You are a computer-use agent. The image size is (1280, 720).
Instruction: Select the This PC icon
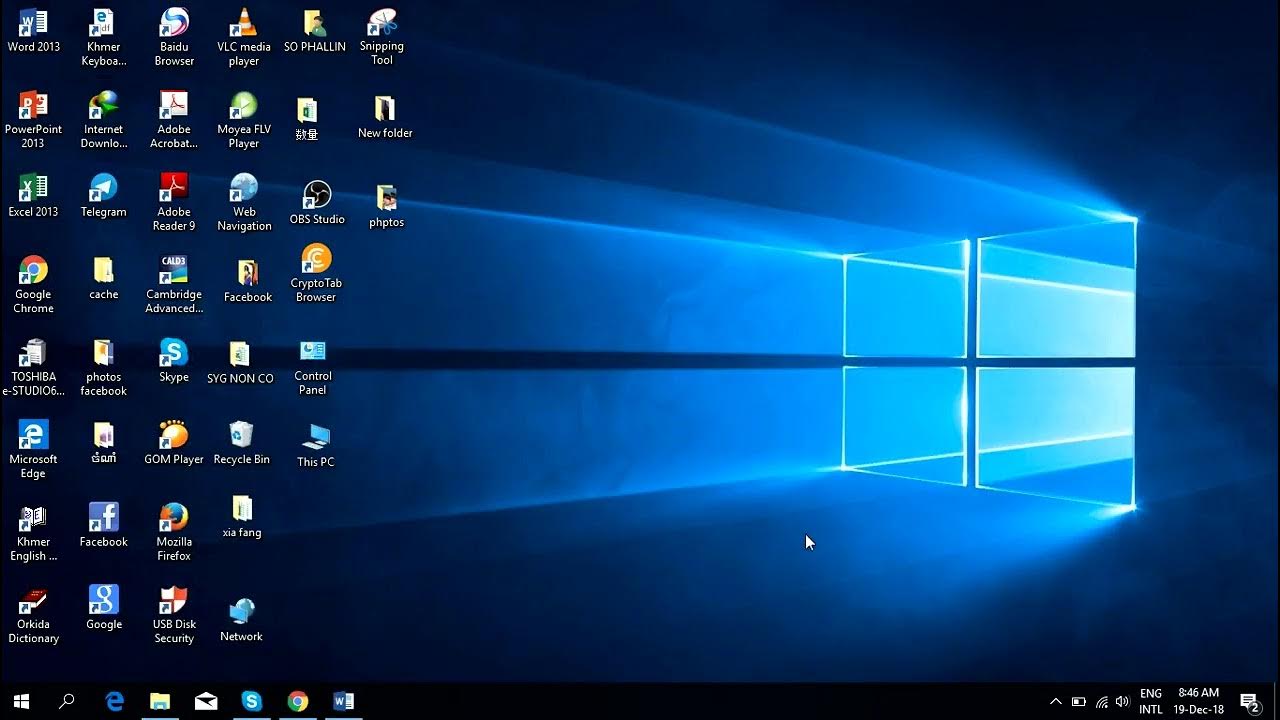tap(315, 446)
